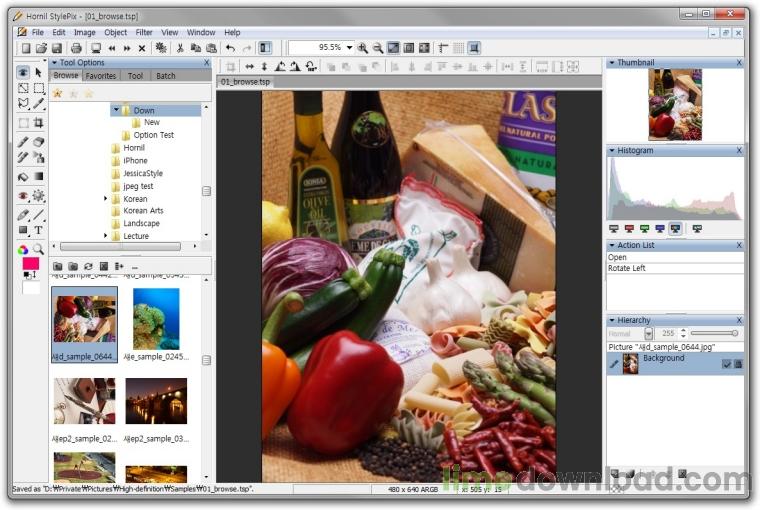This screenshot has height=510, width=760.
Task: Select the Text tool
Action: click(x=39, y=230)
